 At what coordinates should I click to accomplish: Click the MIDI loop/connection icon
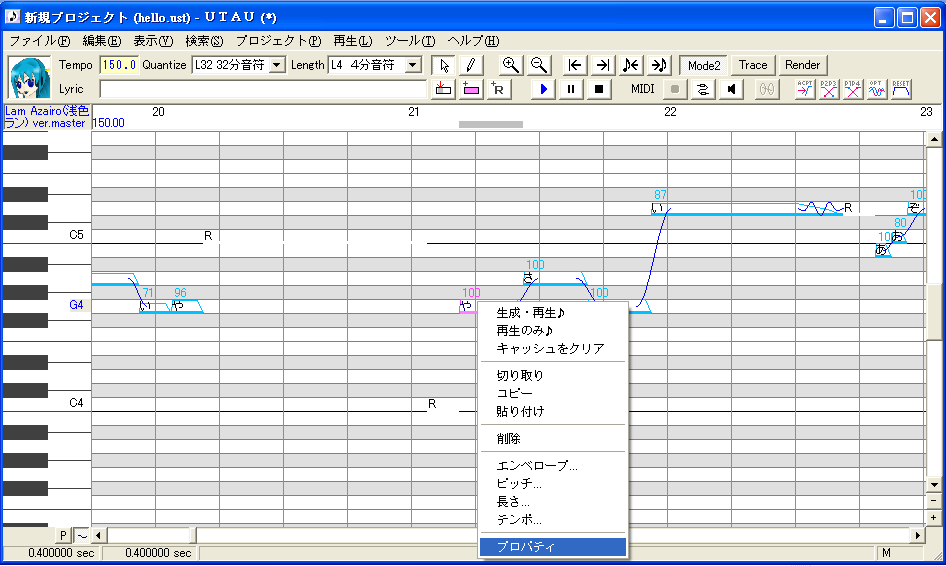pyautogui.click(x=702, y=89)
